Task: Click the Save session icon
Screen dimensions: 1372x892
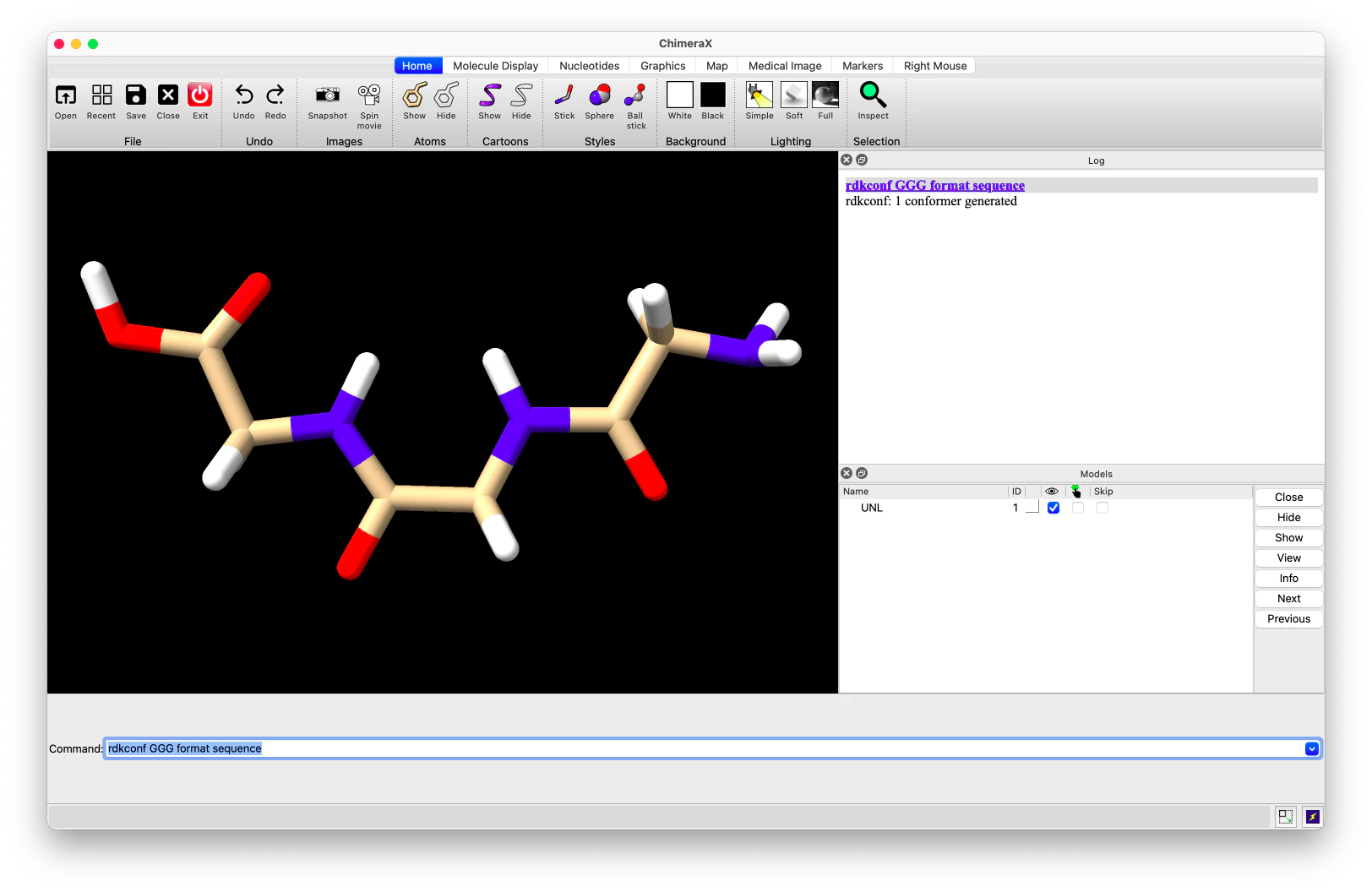Action: 136,95
